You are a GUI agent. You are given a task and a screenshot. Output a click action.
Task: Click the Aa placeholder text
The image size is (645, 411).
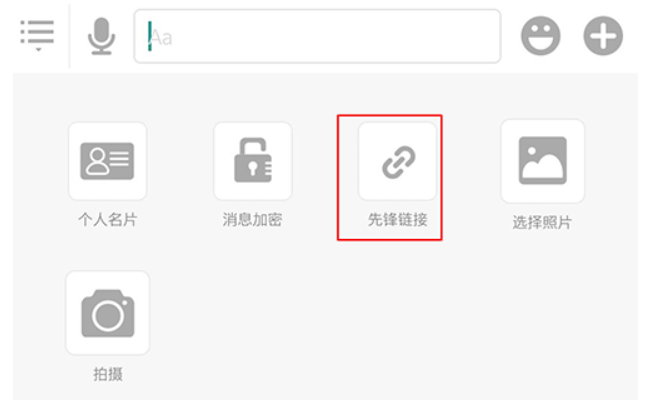tap(162, 37)
